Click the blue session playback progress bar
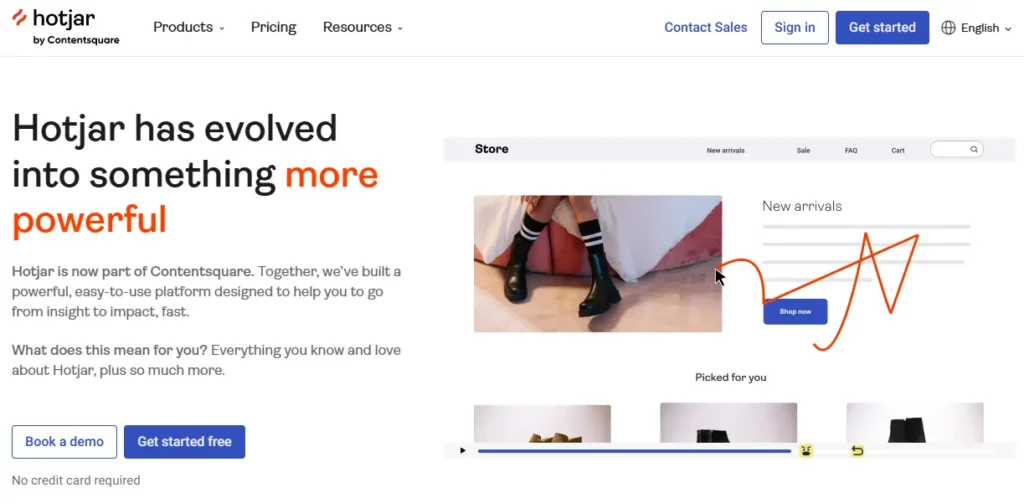This screenshot has width=1024, height=503. tap(634, 451)
